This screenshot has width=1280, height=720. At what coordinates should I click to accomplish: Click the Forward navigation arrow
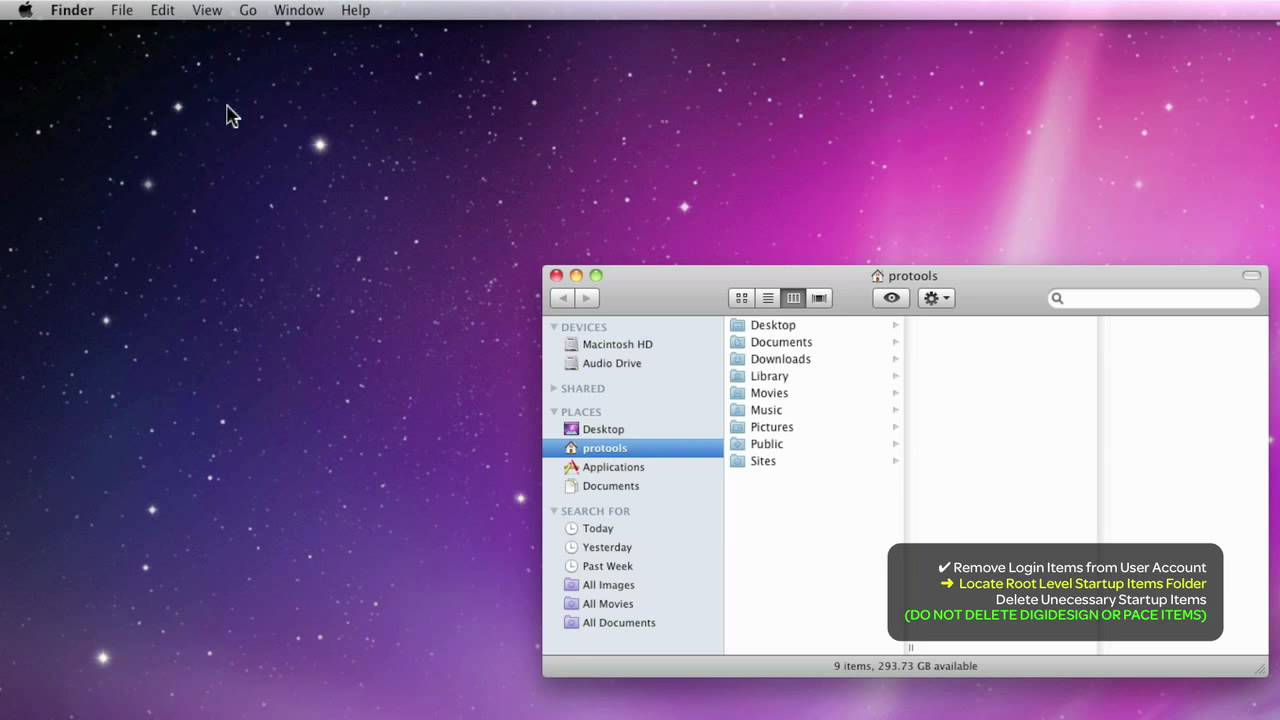587,298
